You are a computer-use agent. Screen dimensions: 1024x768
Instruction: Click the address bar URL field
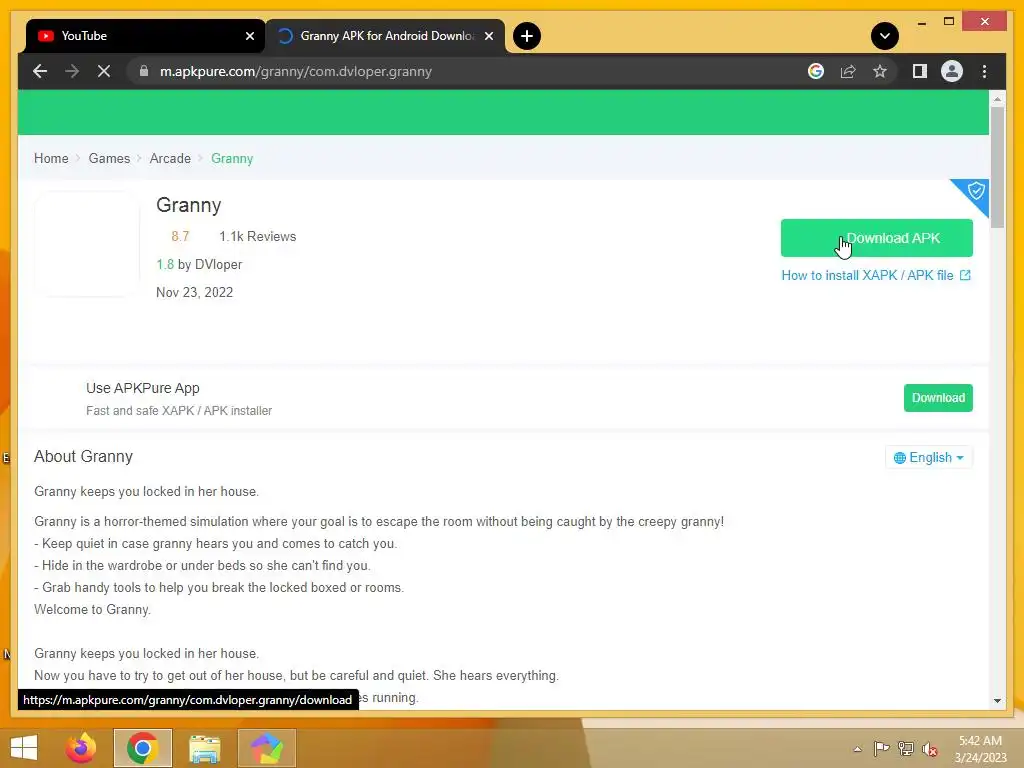click(x=470, y=71)
